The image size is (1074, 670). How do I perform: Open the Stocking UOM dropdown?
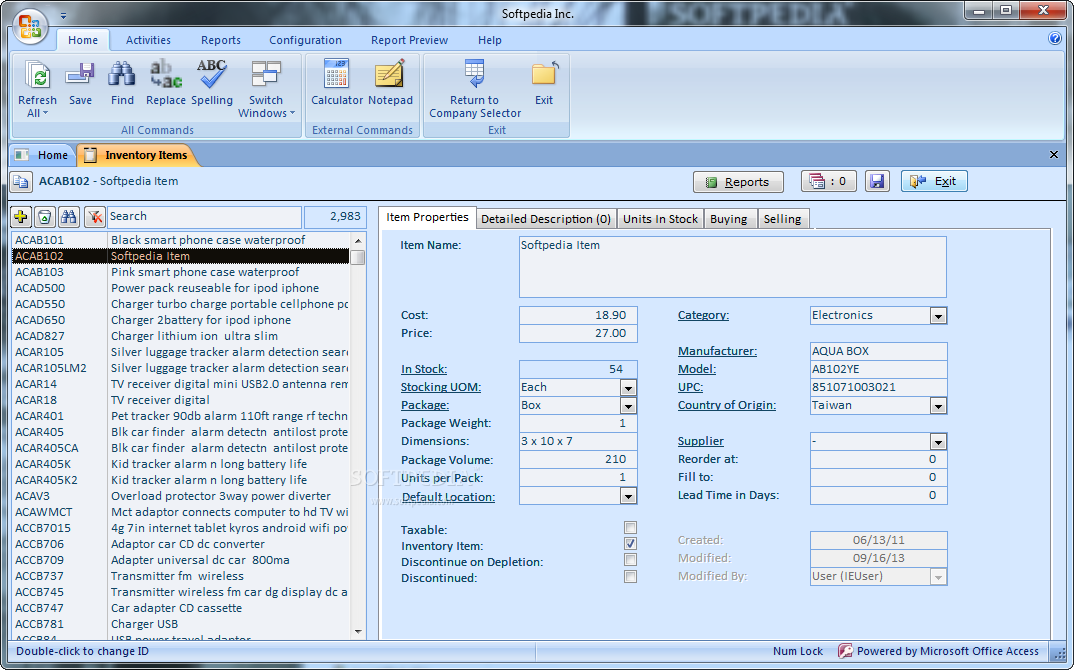tap(628, 388)
